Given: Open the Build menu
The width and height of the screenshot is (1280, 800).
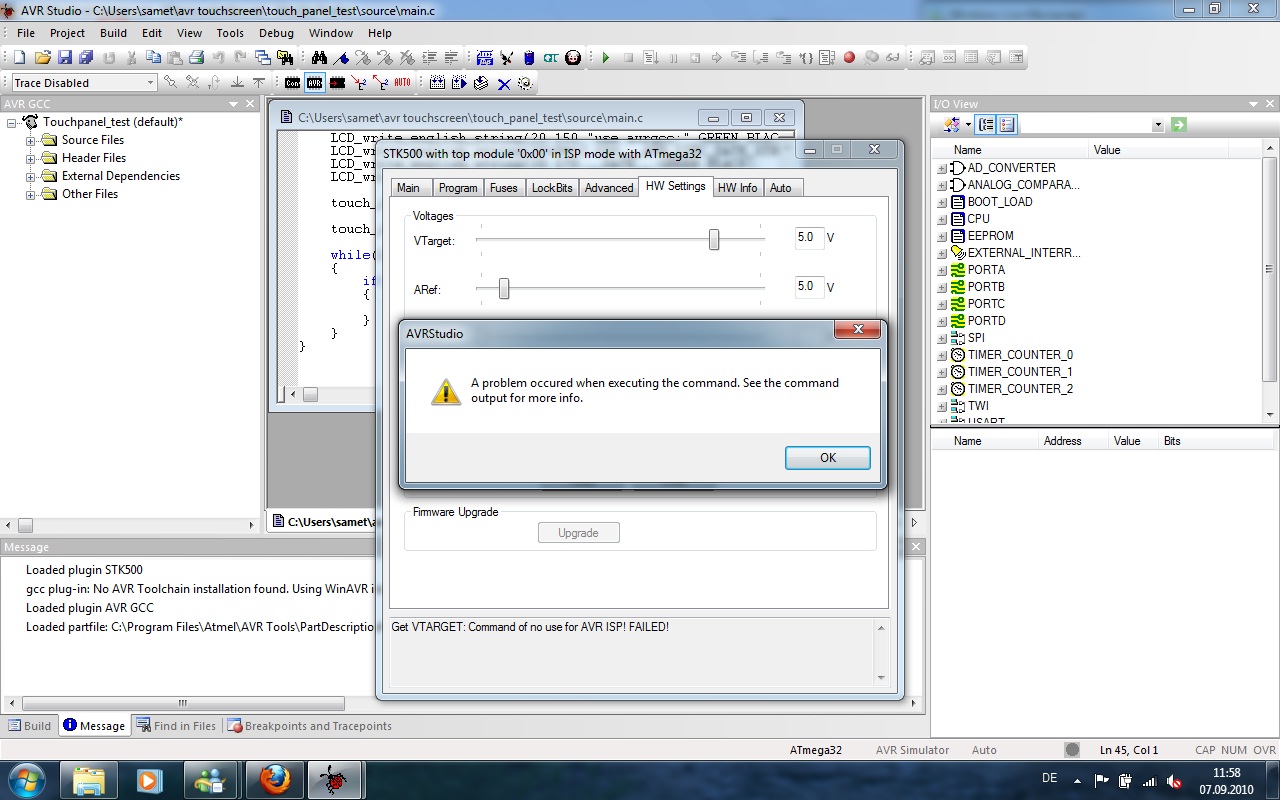Looking at the screenshot, I should 113,33.
